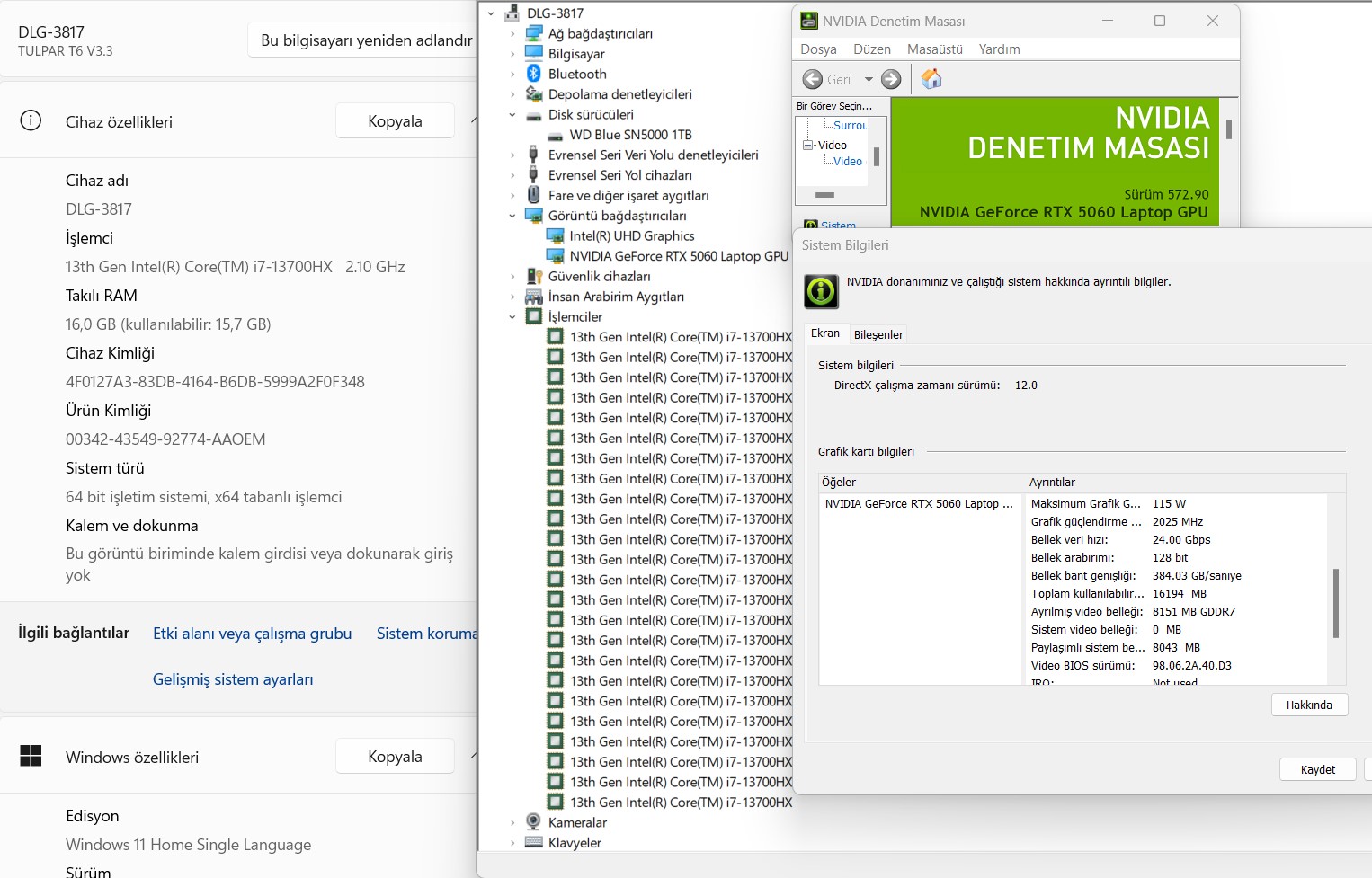Click the Ağ bağdaştırıcıları network icon
1372x878 pixels.
coord(534,33)
